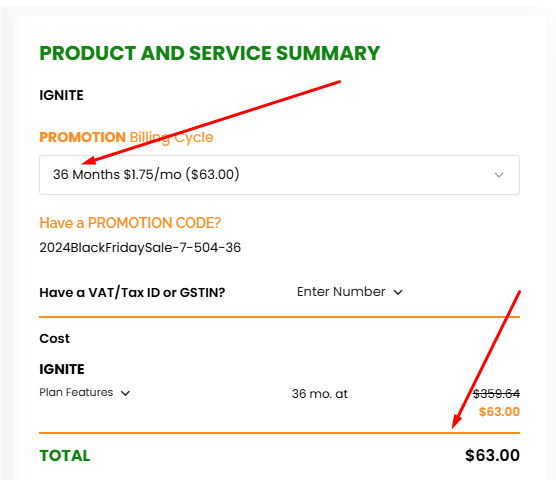Select the 2024BlackFridaySale-7-504-36 promo code text

pos(140,247)
